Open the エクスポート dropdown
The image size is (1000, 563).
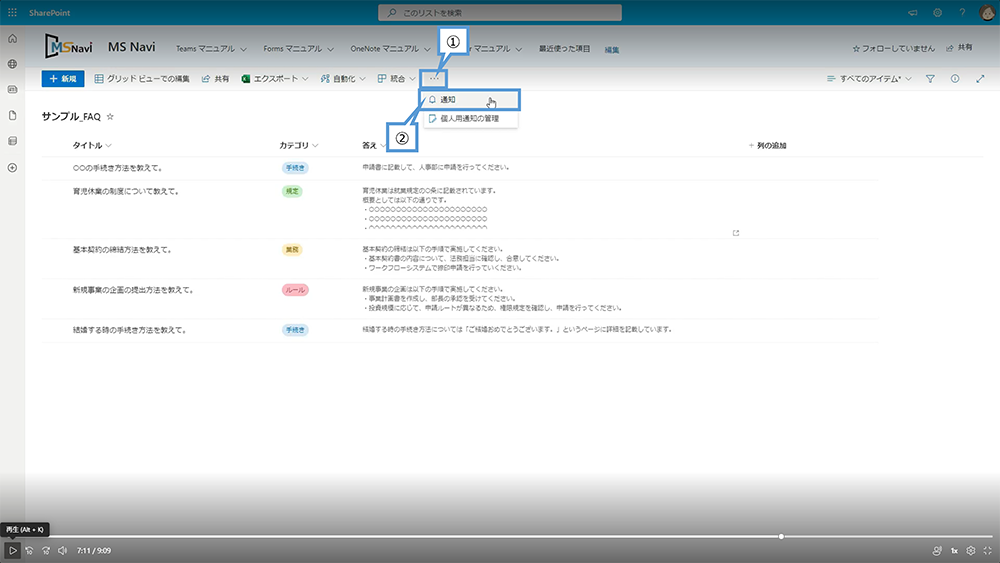(275, 79)
